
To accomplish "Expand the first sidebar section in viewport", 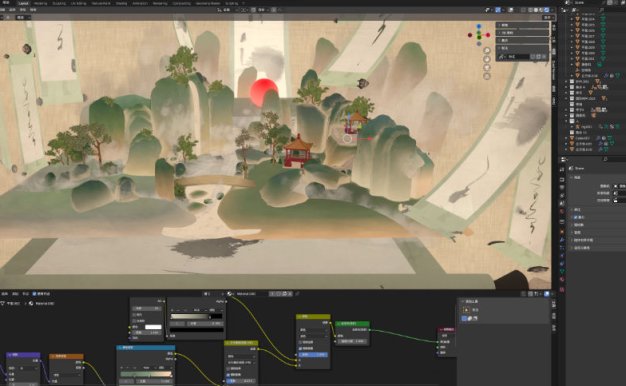I will tap(522, 25).
